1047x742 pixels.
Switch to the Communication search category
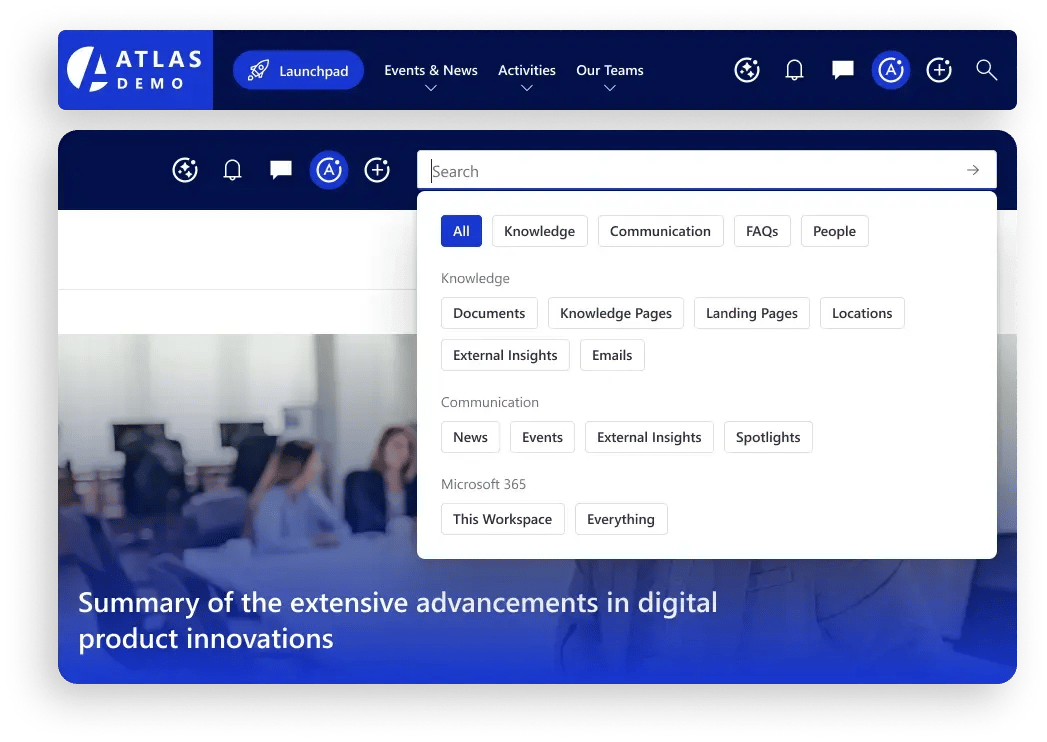click(x=660, y=231)
